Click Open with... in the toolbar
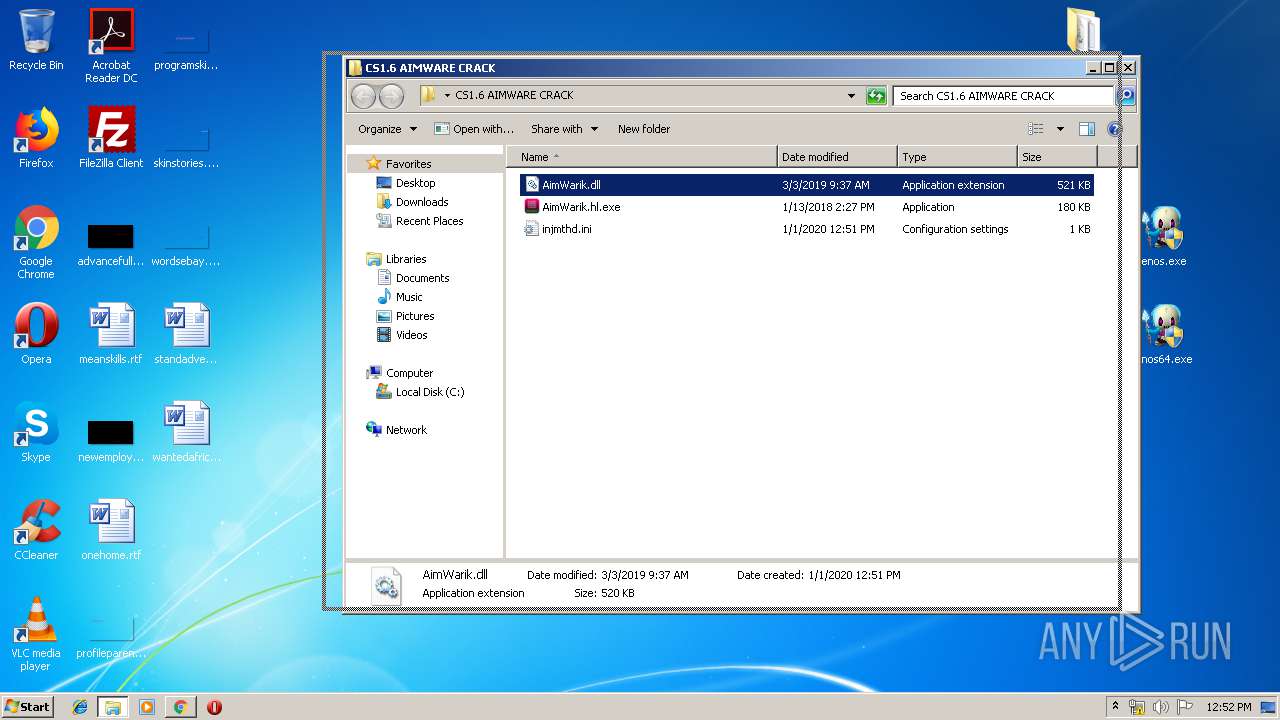This screenshot has height=720, width=1280. pyautogui.click(x=474, y=129)
